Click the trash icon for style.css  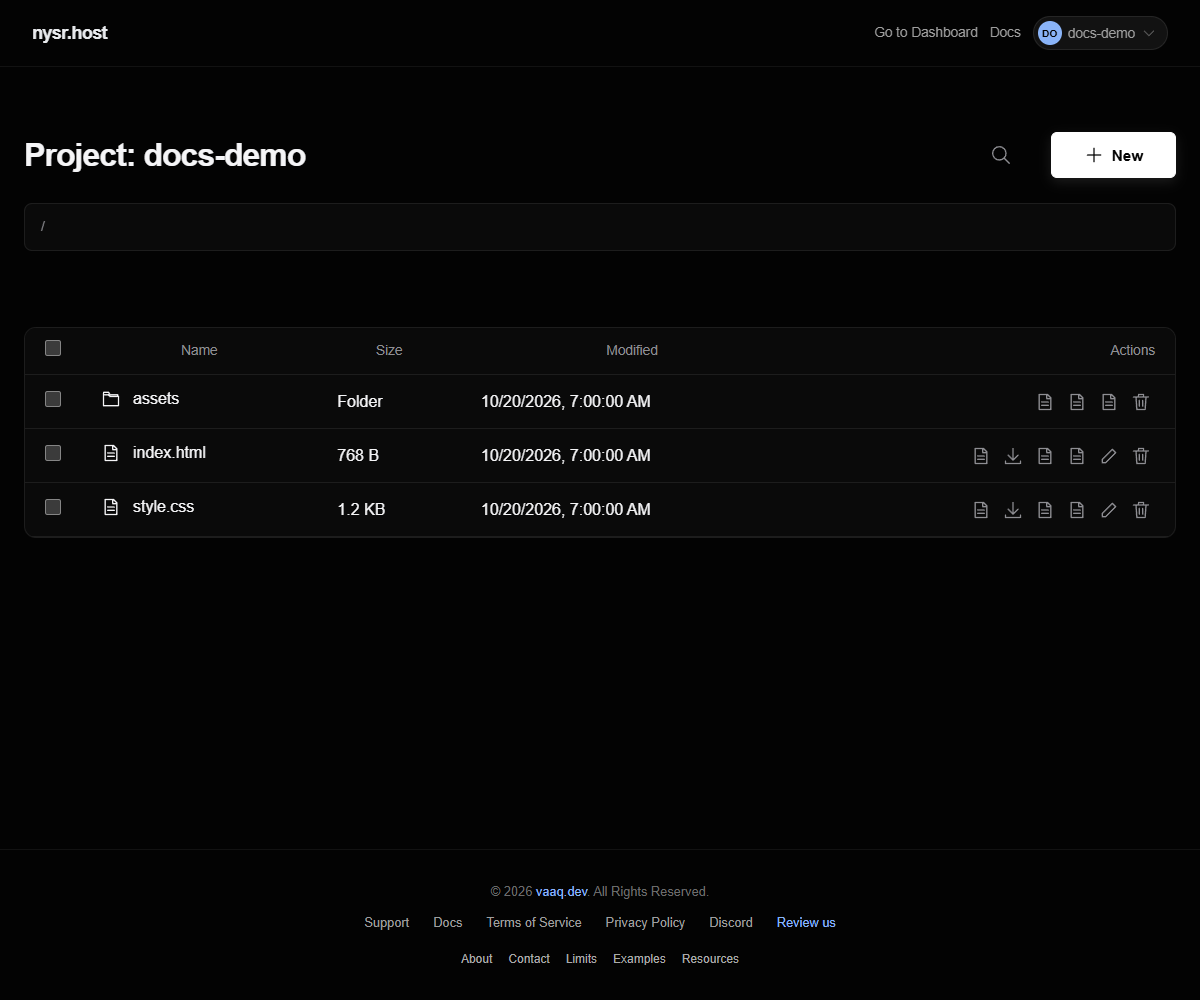(x=1141, y=510)
